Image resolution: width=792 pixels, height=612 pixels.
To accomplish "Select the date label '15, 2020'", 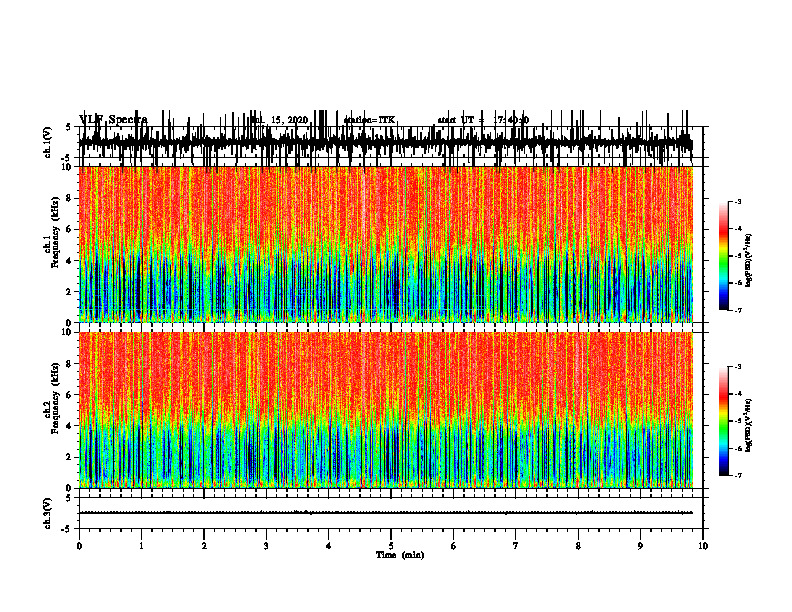I will [289, 120].
